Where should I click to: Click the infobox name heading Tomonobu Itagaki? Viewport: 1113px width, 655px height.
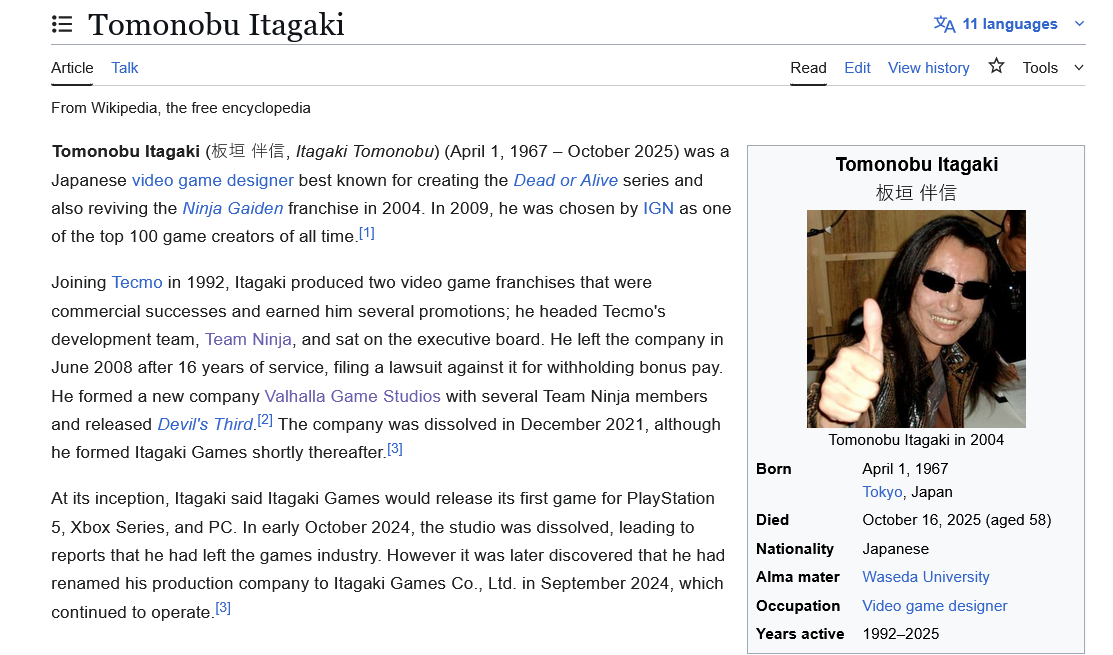point(916,165)
